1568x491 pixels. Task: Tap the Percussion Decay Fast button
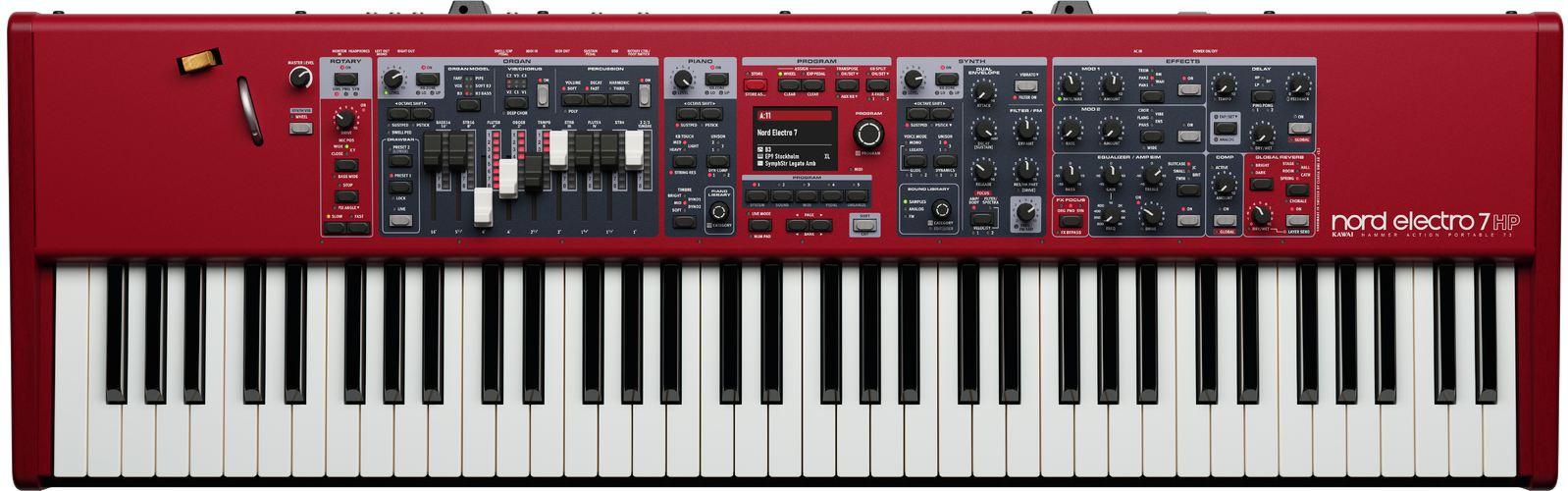(597, 99)
